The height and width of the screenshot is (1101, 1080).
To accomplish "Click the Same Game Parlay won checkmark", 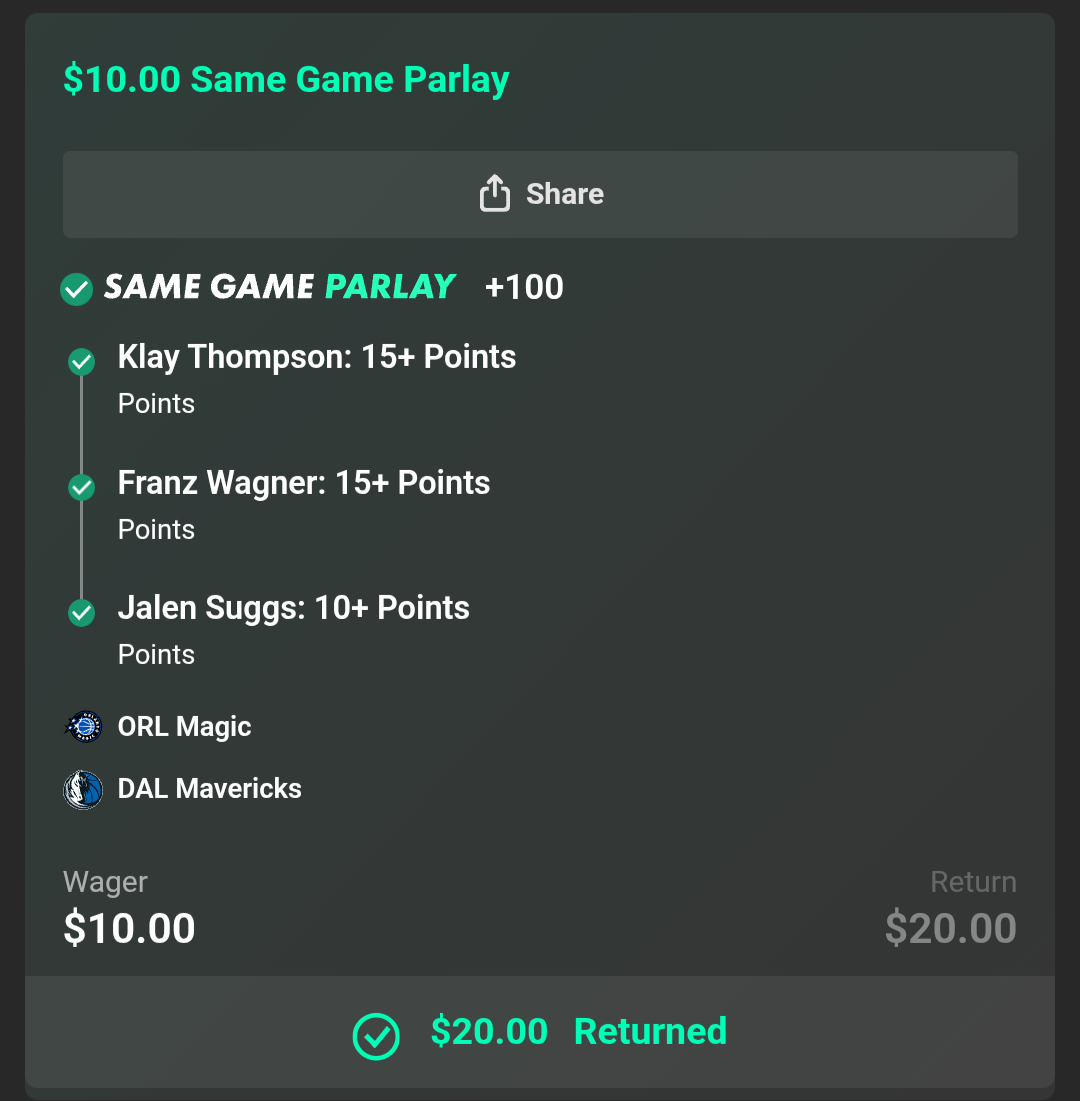I will [x=77, y=290].
